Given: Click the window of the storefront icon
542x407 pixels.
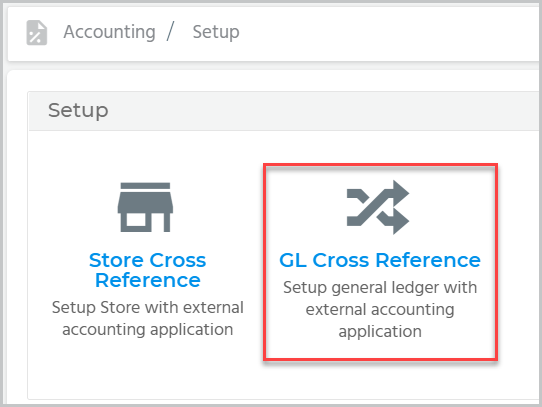Looking at the screenshot, I should 136,220.
